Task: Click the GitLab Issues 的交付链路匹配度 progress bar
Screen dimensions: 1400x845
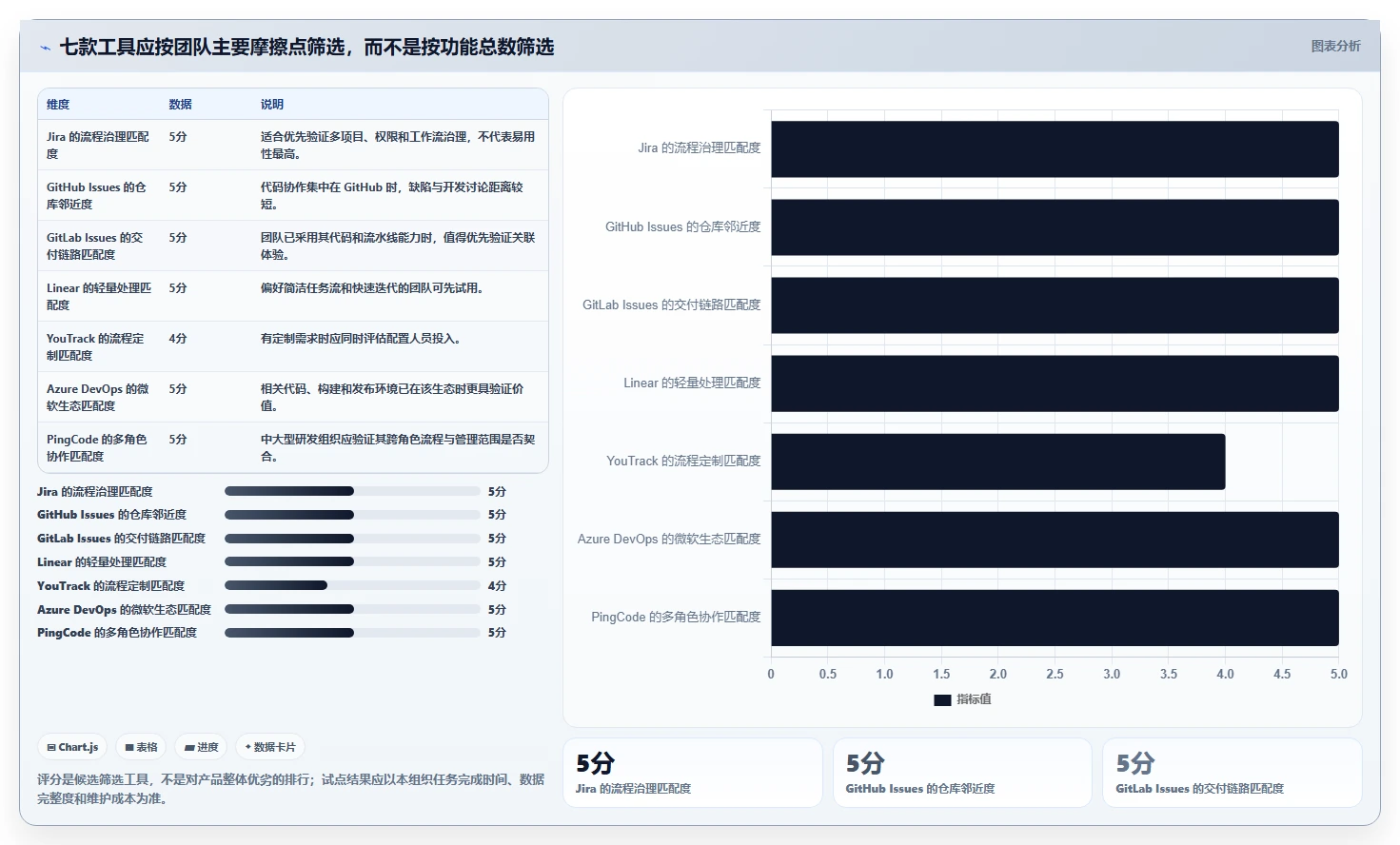Action: point(352,539)
